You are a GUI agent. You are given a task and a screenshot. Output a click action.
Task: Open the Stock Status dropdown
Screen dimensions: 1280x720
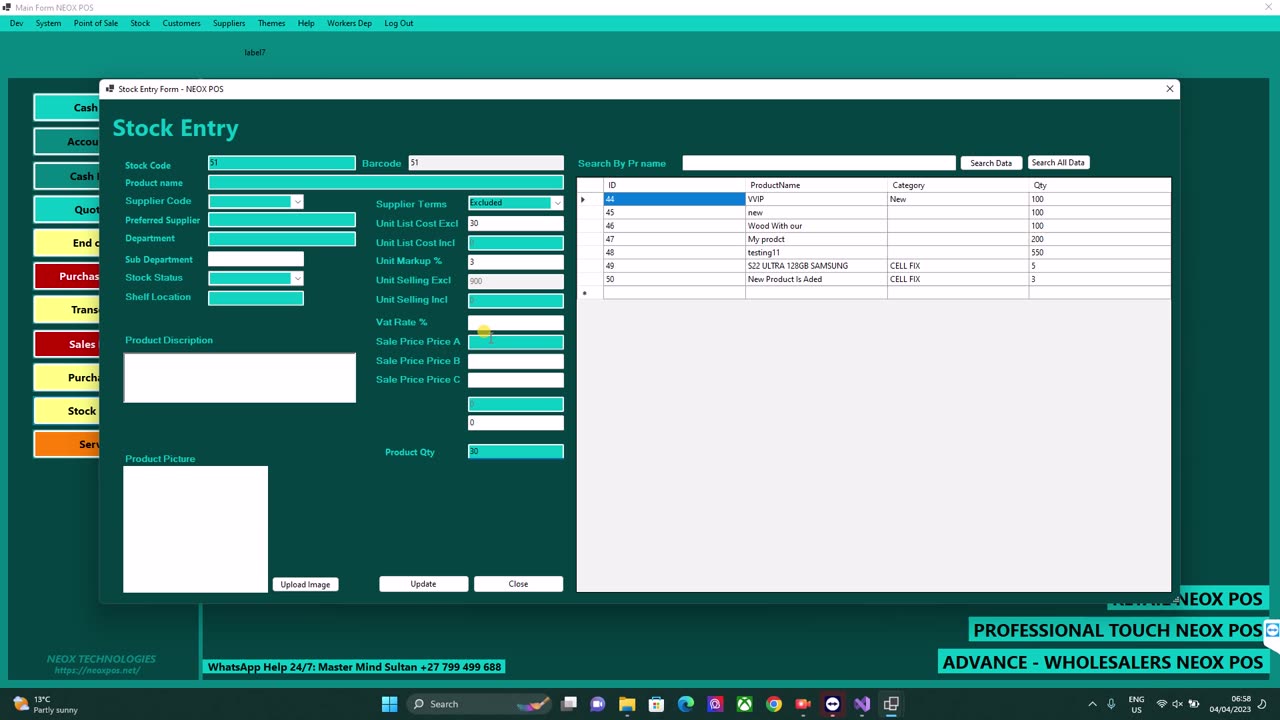click(x=297, y=278)
